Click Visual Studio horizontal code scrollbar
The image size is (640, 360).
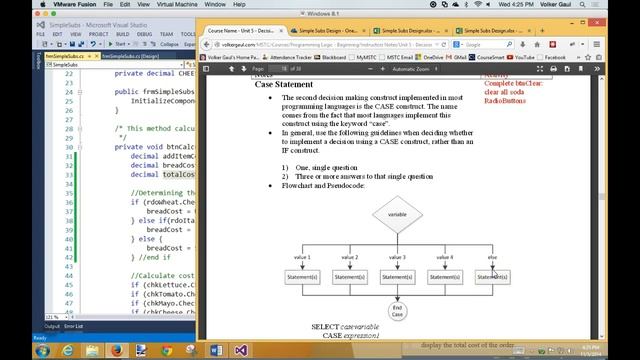click(134, 317)
